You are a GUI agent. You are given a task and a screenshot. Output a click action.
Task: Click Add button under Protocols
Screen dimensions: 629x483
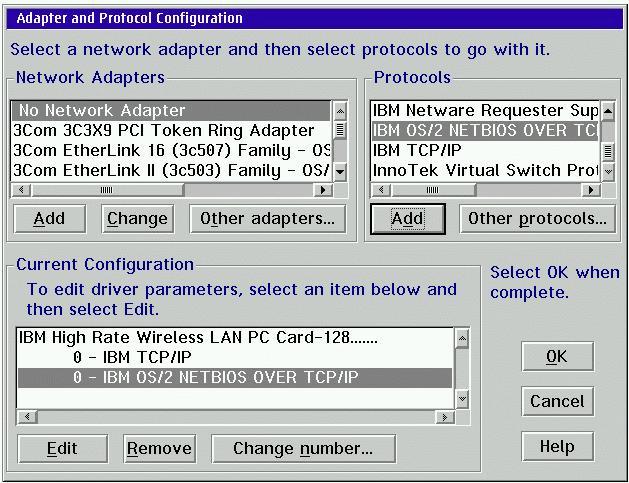point(408,219)
